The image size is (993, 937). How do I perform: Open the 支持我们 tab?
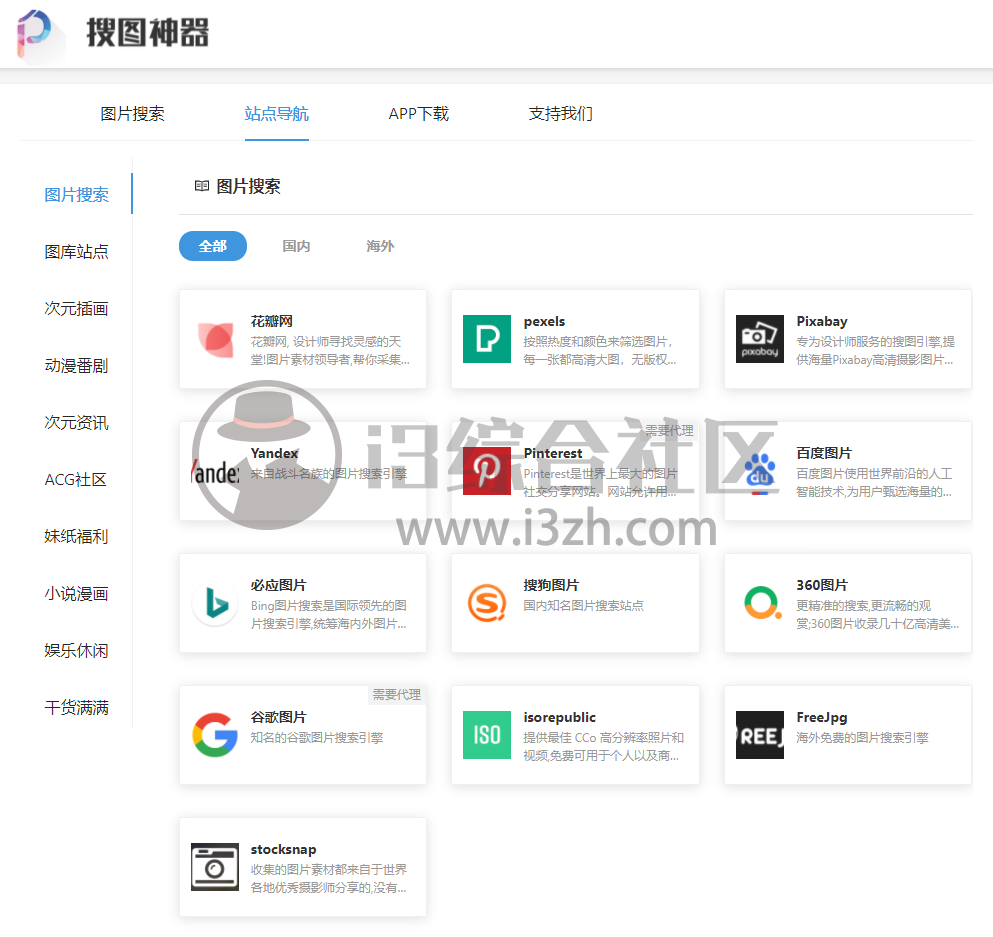tap(561, 114)
